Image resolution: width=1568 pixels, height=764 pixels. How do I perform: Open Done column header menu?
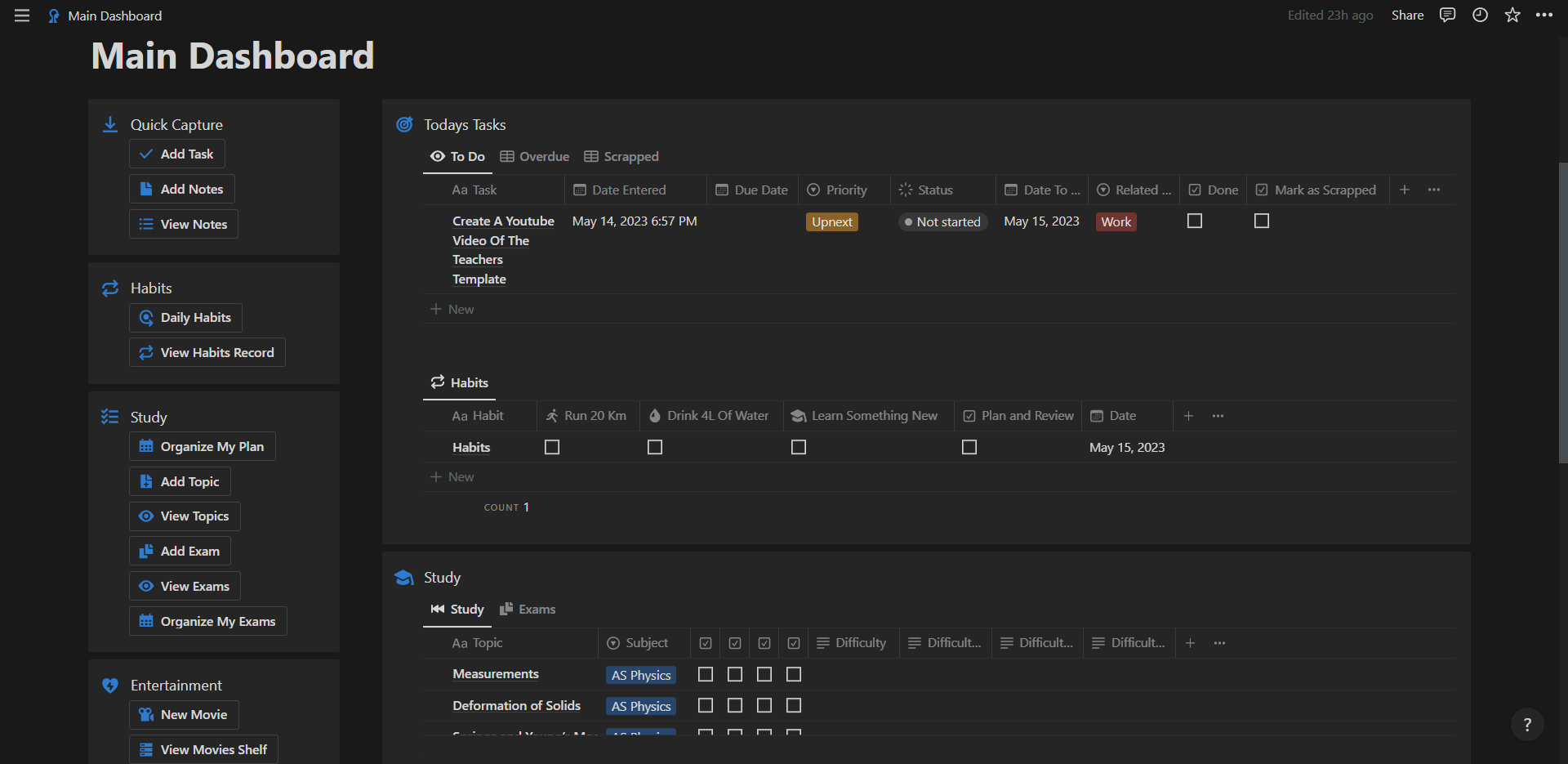[x=1214, y=190]
